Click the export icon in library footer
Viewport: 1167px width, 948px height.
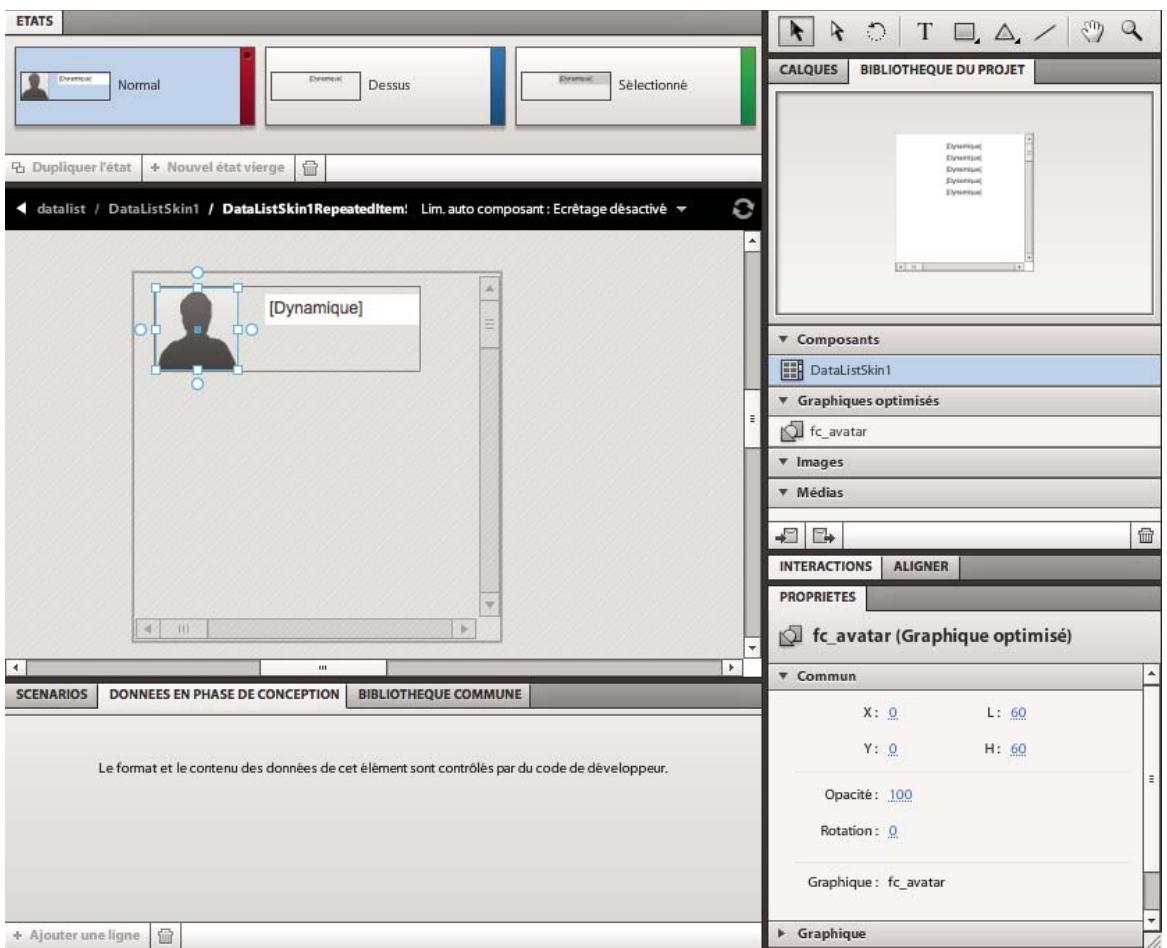(x=823, y=535)
